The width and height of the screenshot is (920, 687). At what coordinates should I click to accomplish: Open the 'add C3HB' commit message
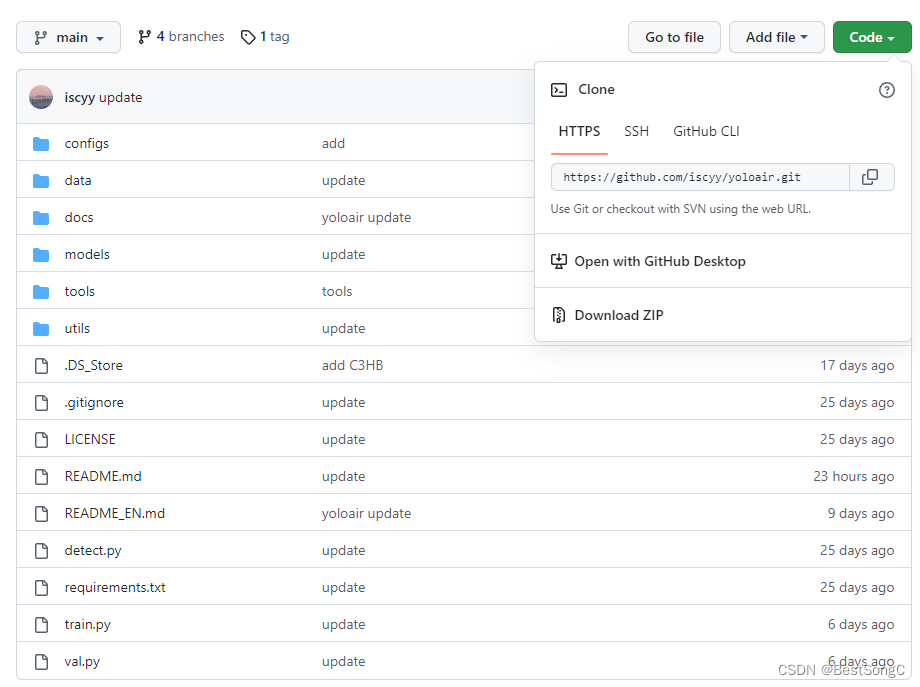[353, 366]
